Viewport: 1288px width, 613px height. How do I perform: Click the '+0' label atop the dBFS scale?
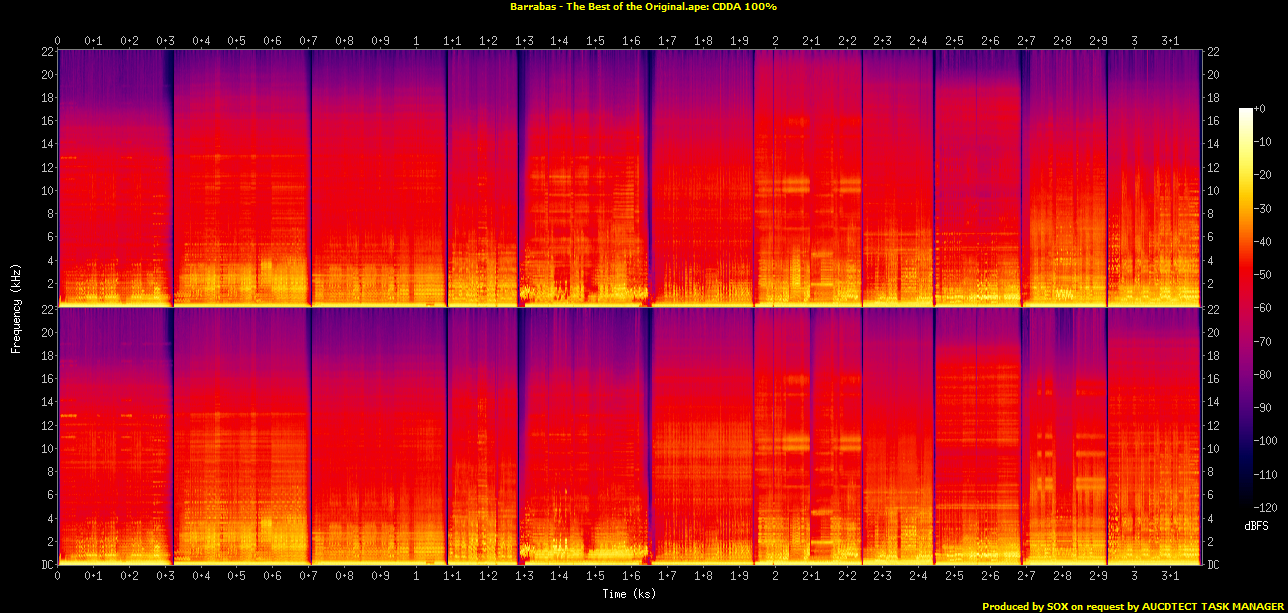1262,109
